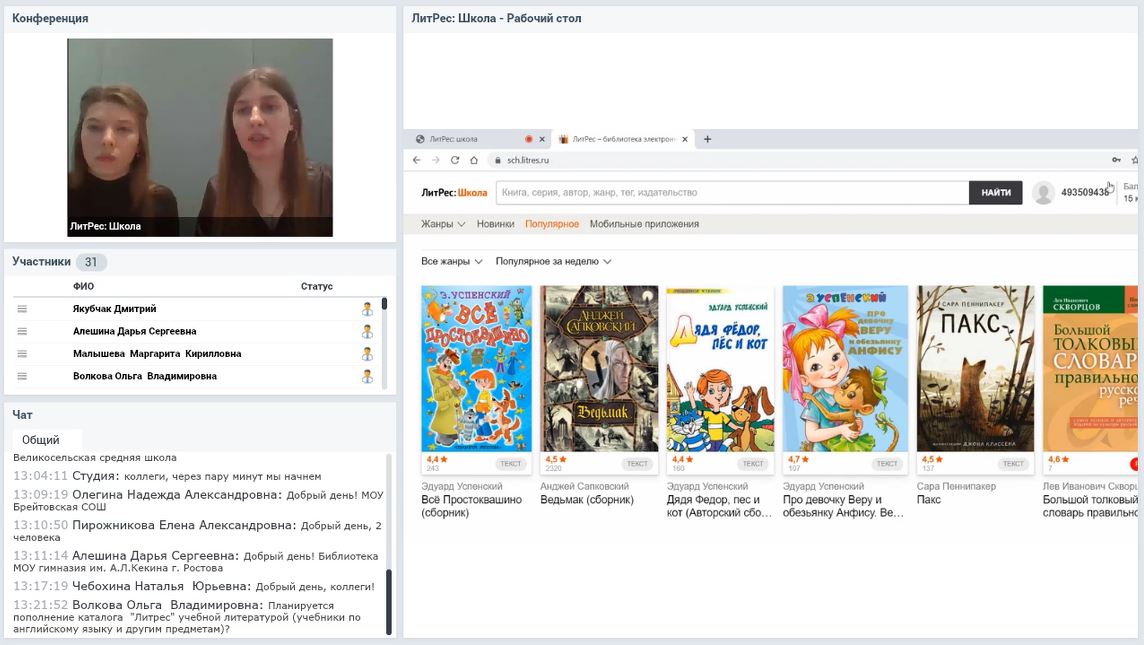This screenshot has width=1144, height=645.
Task: Open 'Мобильные приложения' menu item
Action: coord(644,224)
